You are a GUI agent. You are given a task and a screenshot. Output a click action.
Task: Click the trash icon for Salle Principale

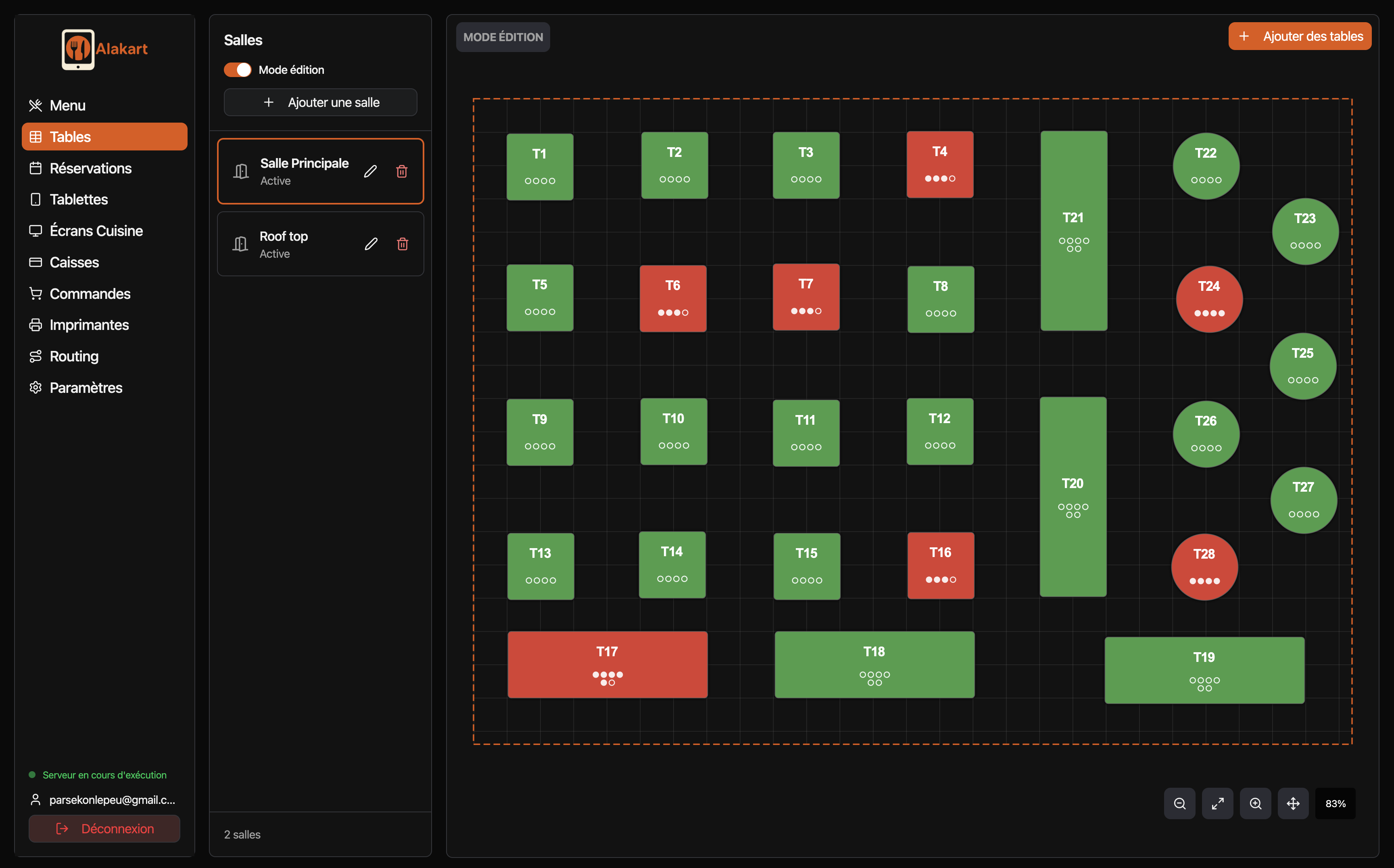point(402,171)
